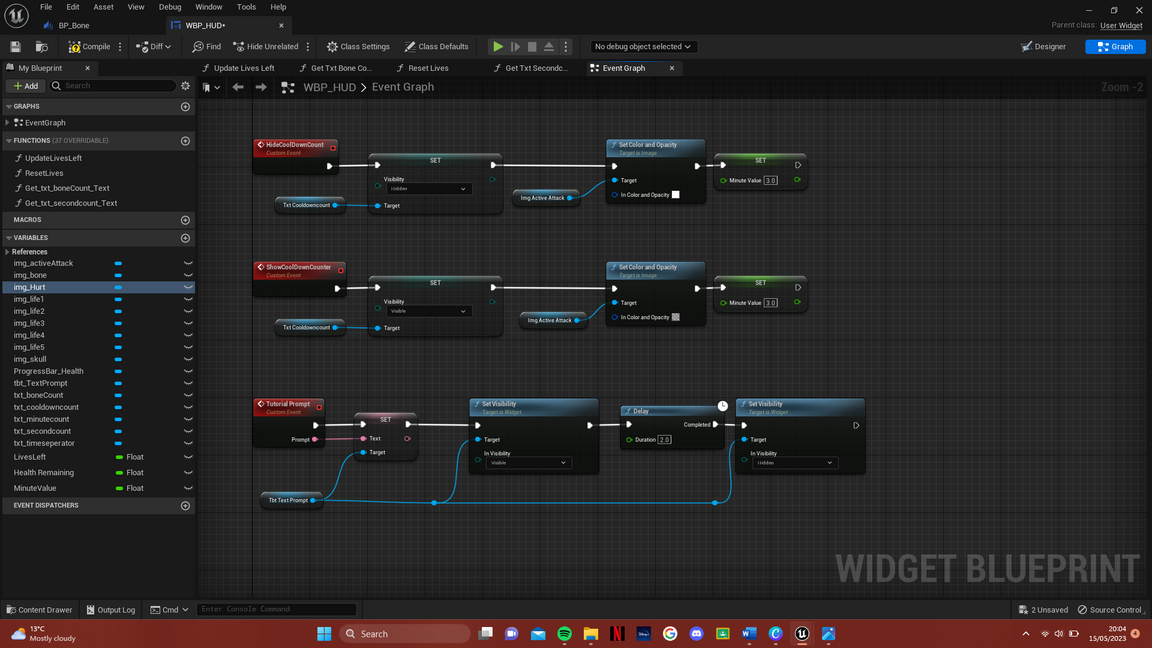Navigate forward in graph history
Image resolution: width=1152 pixels, height=648 pixels.
click(261, 87)
